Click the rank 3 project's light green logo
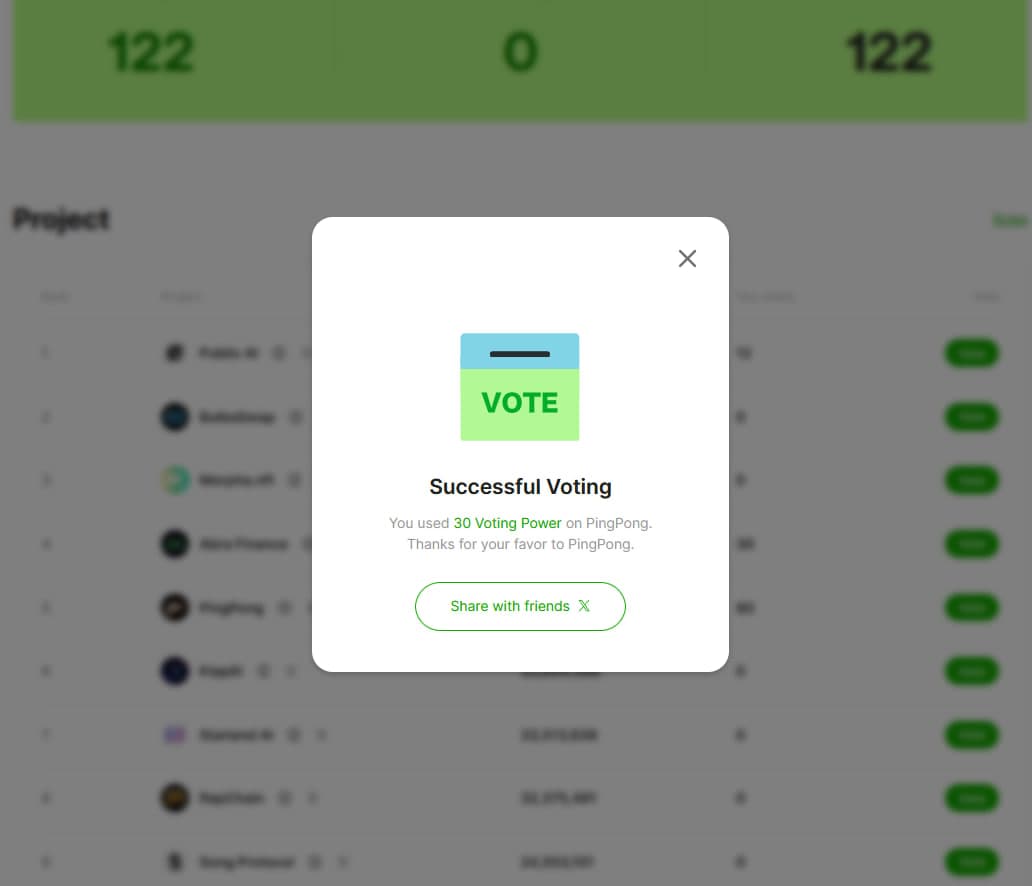The width and height of the screenshot is (1032, 886). 175,480
